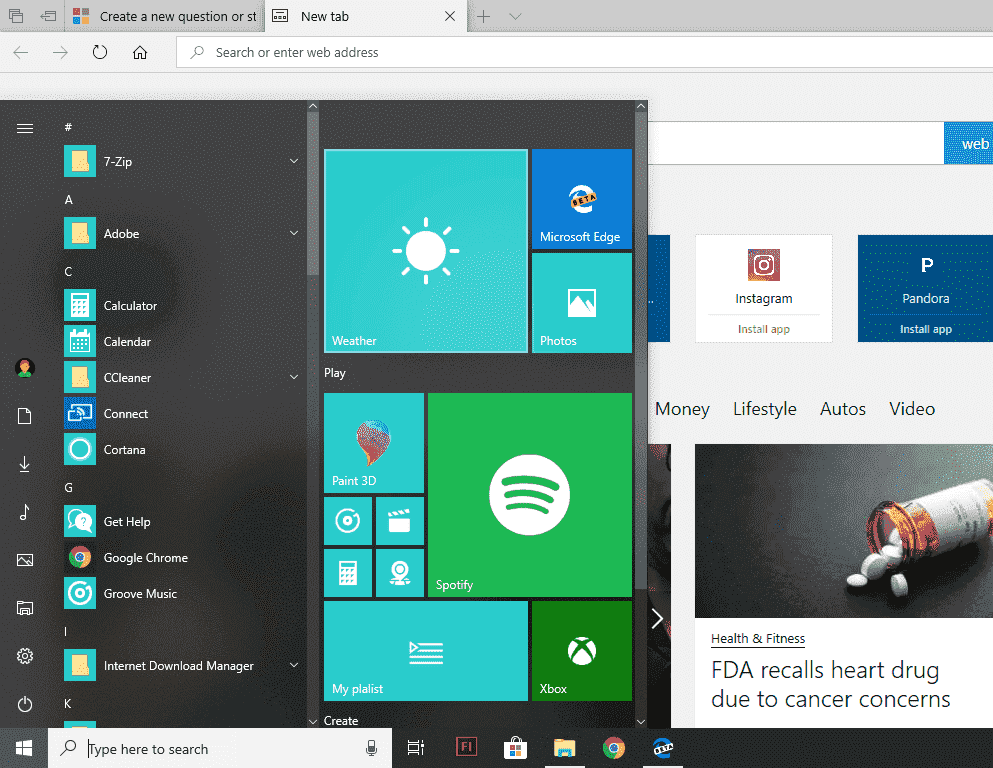
Task: Open Music folder from the Start sidebar
Action: pyautogui.click(x=25, y=512)
